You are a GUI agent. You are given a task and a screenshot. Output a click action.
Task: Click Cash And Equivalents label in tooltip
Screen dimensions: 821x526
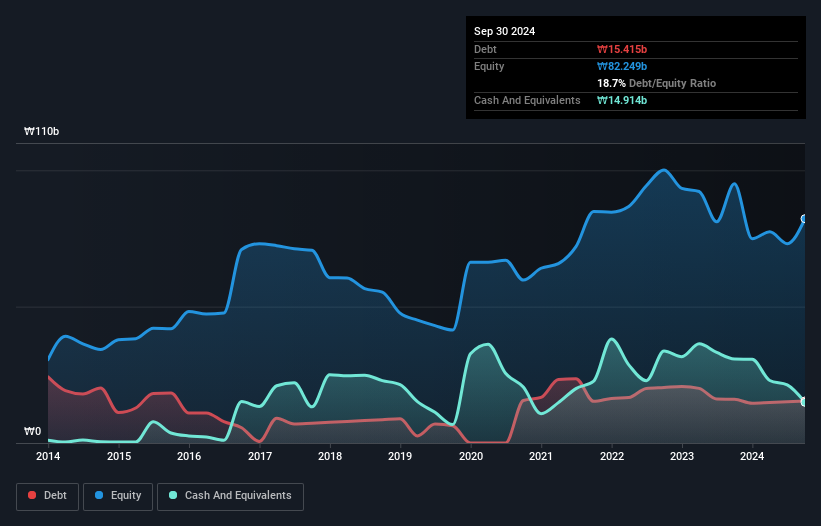tap(527, 100)
